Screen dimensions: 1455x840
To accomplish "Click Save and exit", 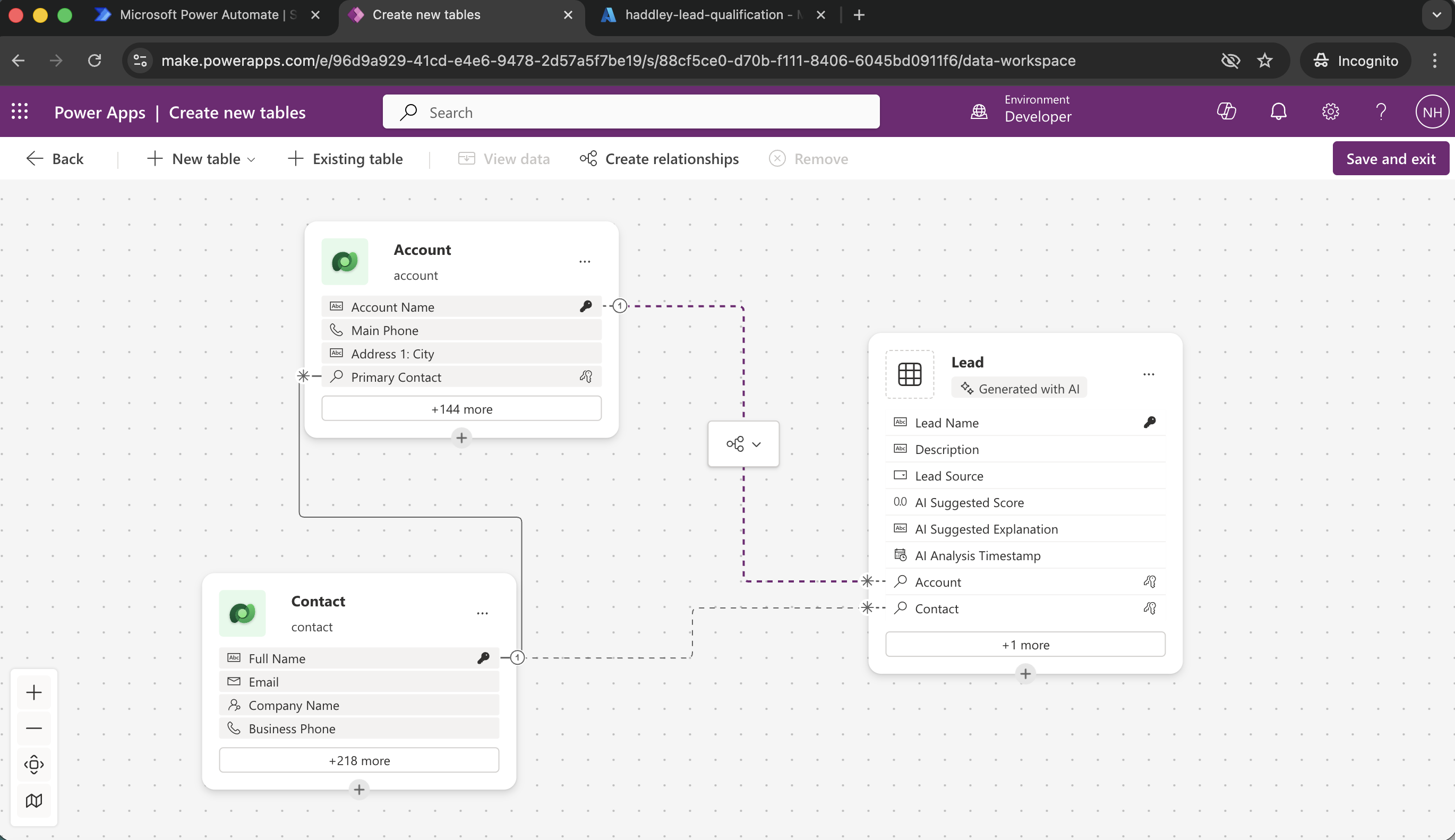I will pos(1391,158).
